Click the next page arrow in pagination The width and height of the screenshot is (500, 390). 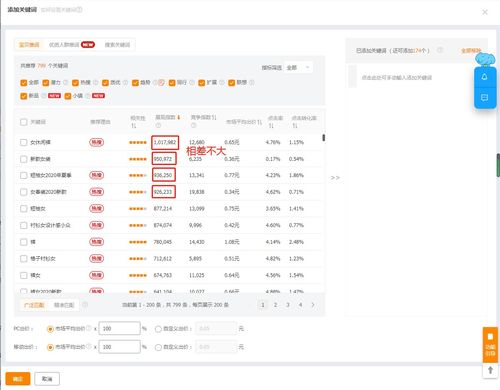coord(313,305)
